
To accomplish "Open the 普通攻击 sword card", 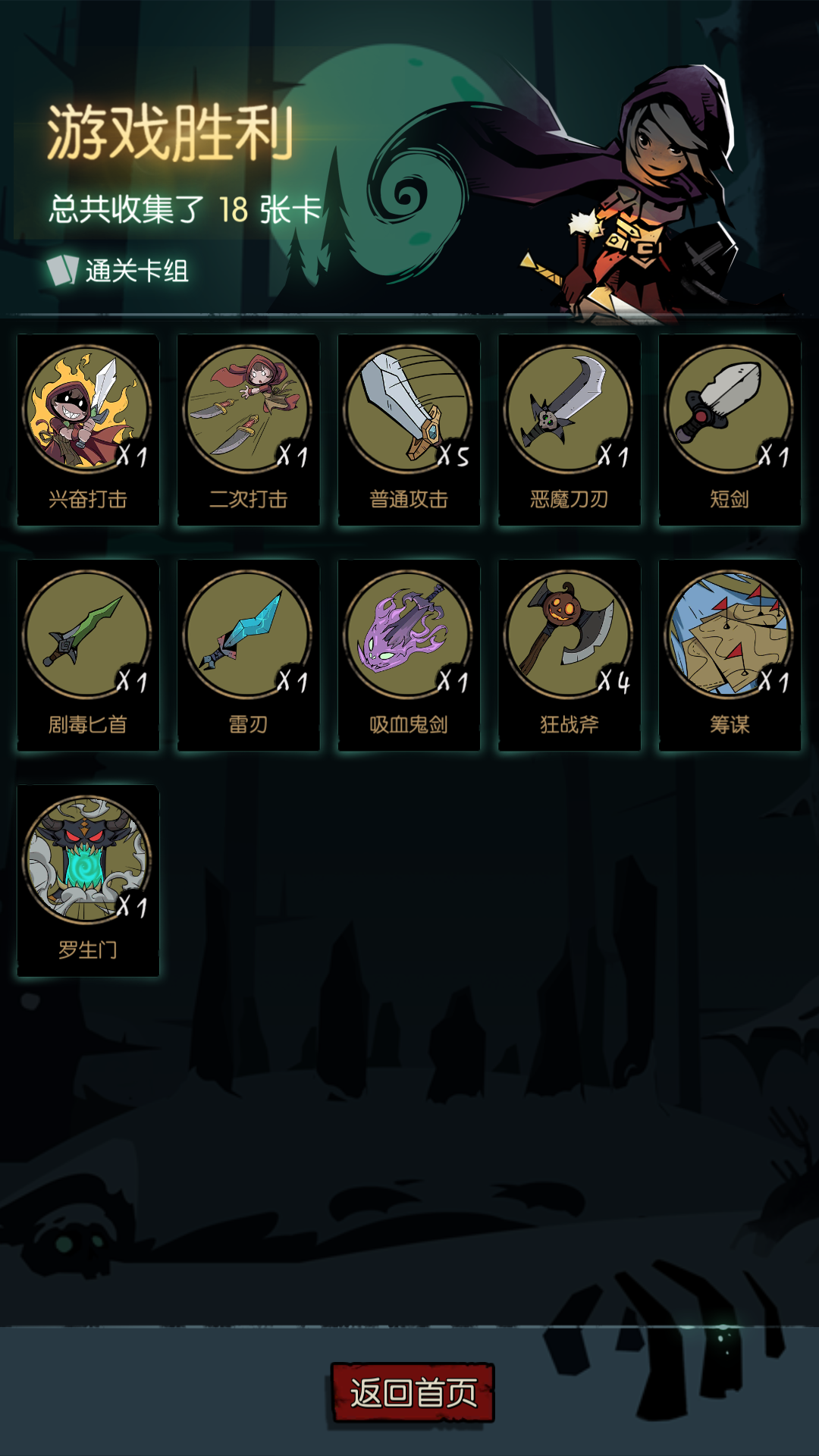I will 409,430.
